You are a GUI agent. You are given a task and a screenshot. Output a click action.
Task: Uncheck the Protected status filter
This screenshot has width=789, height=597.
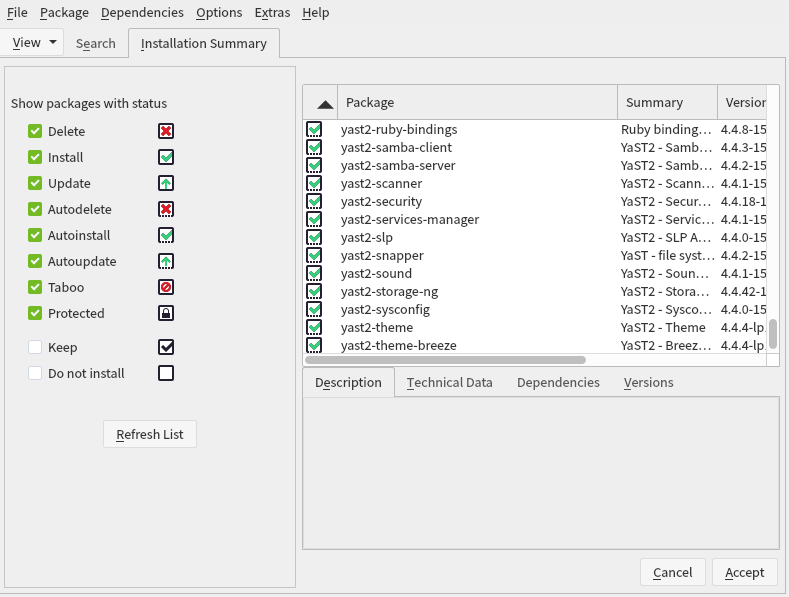pyautogui.click(x=35, y=313)
